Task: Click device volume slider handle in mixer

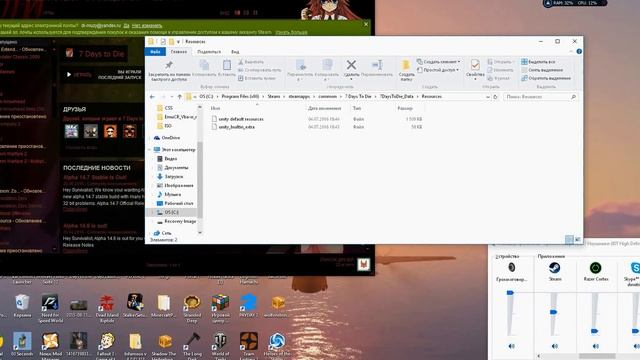Action: click(x=510, y=293)
